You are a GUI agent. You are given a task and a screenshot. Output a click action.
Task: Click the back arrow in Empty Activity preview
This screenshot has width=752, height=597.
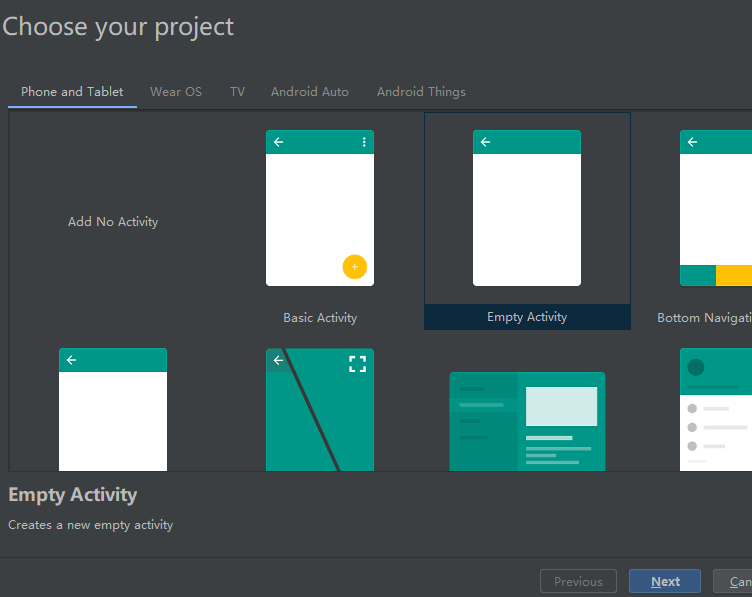(x=485, y=142)
